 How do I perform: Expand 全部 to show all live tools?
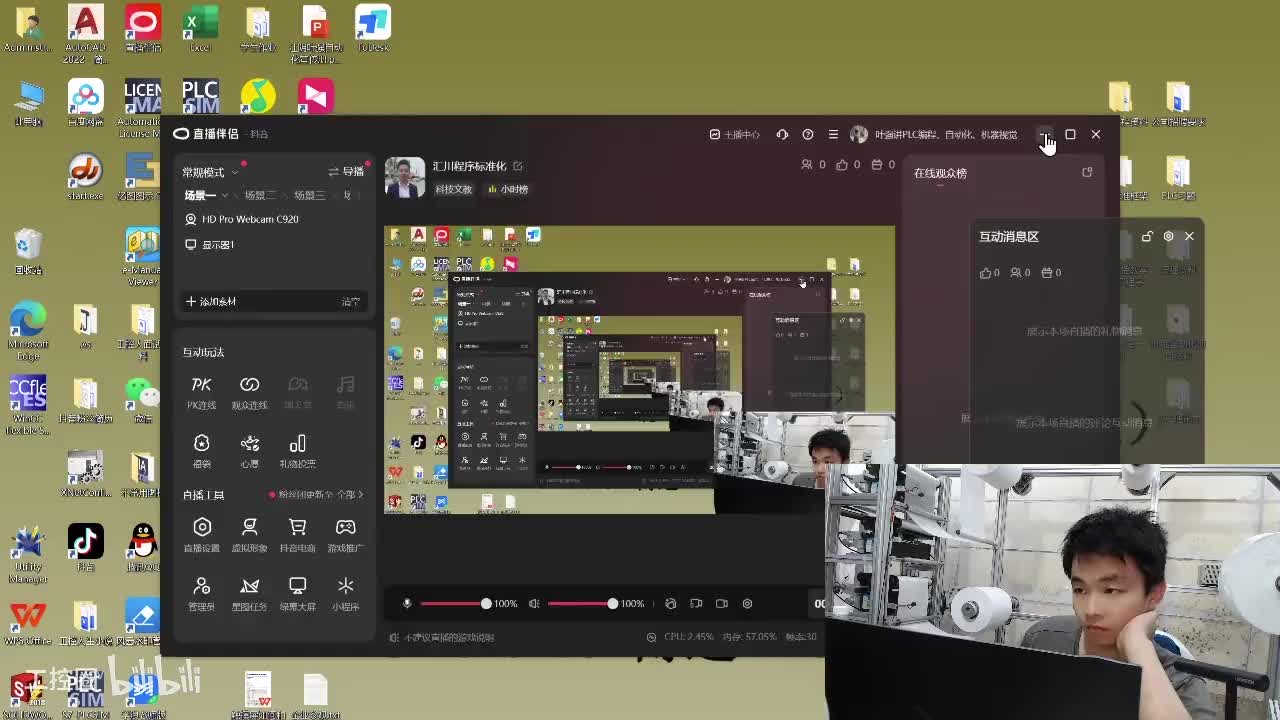click(x=350, y=494)
